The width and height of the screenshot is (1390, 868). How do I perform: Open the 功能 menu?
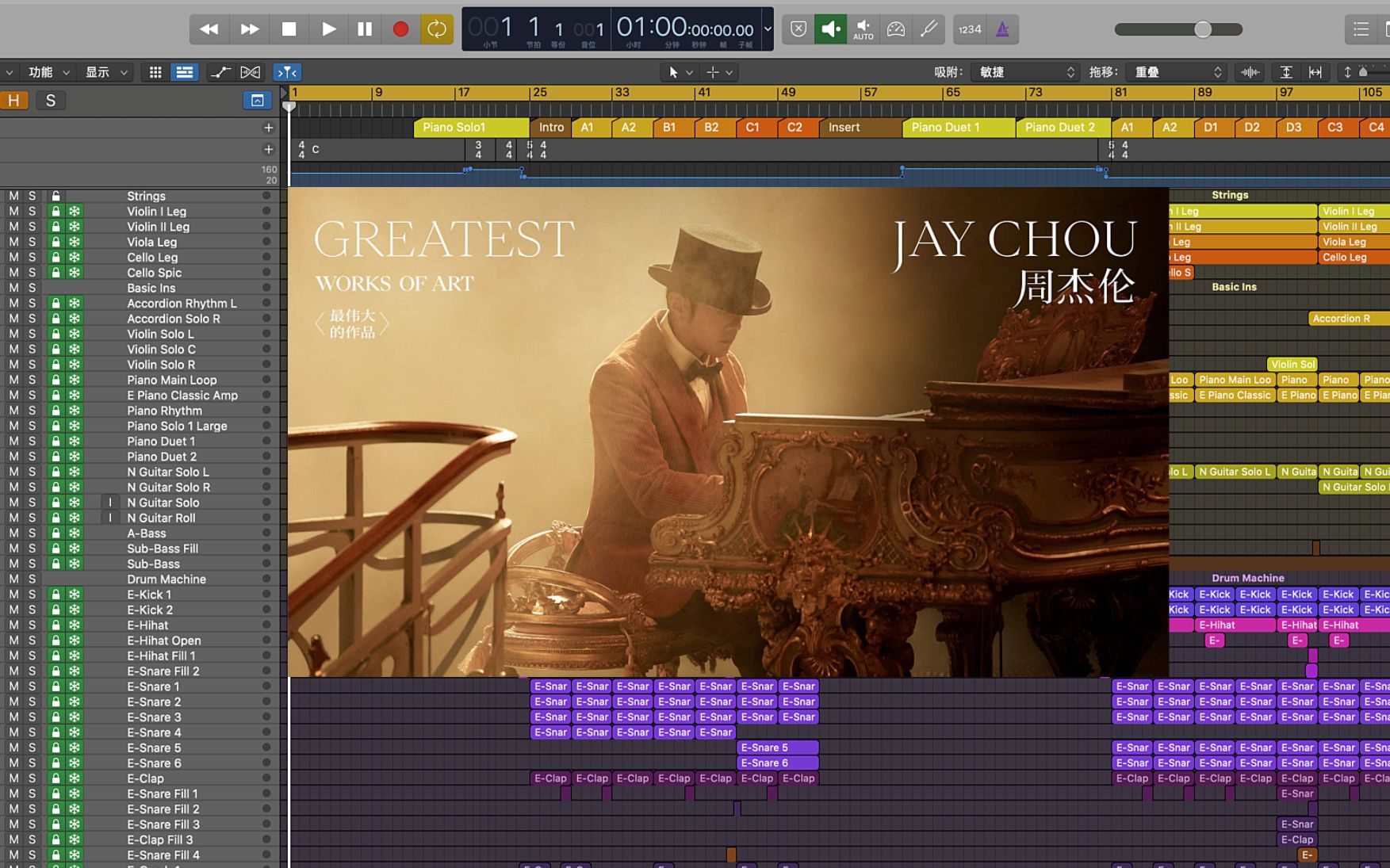point(49,72)
